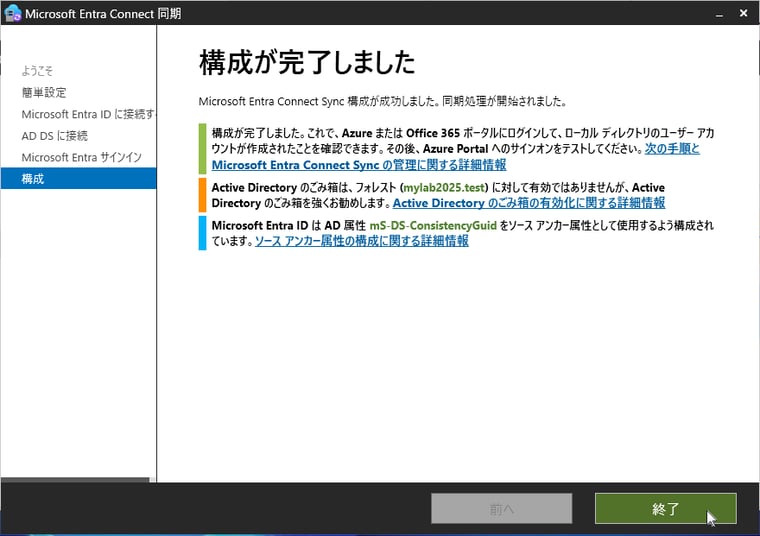Open the Microsoft Entra Connect Sync management details link
Viewport: 760px width, 536px height.
pyautogui.click(x=359, y=165)
